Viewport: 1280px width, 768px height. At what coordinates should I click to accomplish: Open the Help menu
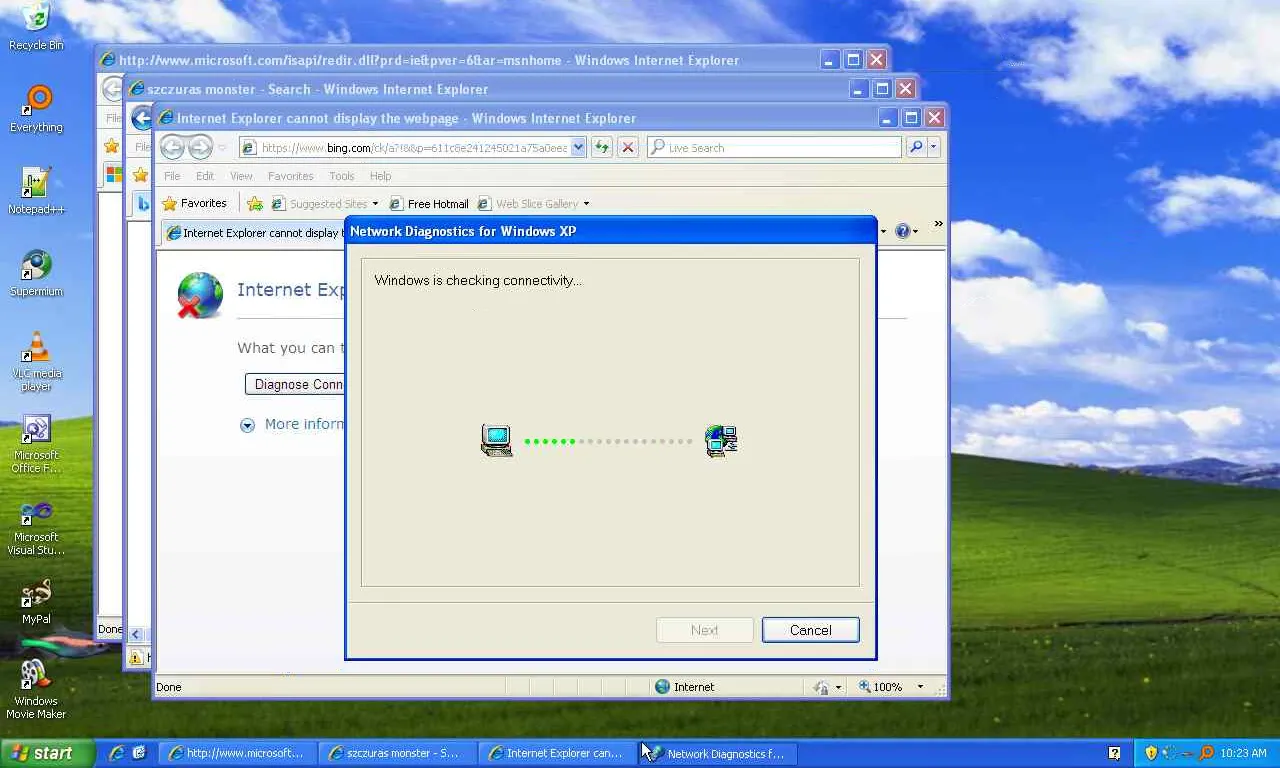[x=380, y=176]
